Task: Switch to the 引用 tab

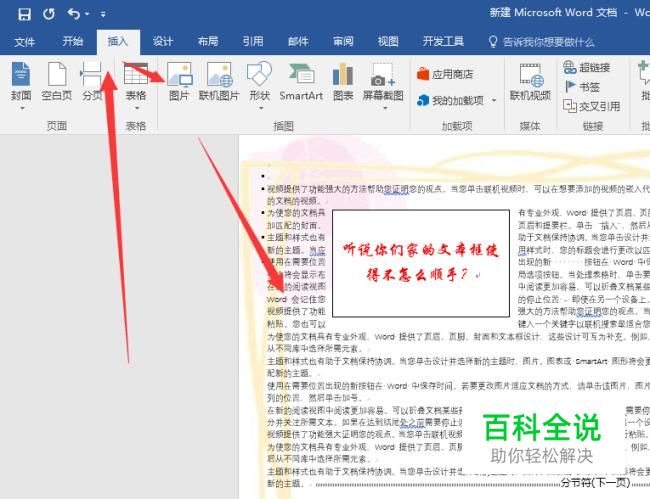Action: [253, 41]
